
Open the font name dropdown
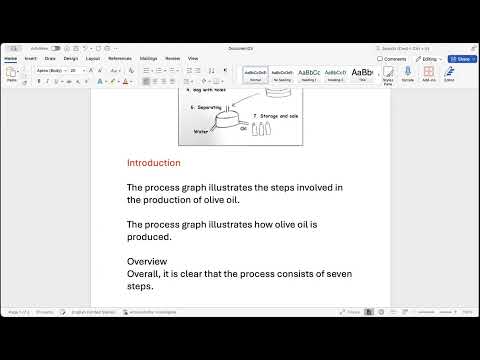tap(51, 71)
